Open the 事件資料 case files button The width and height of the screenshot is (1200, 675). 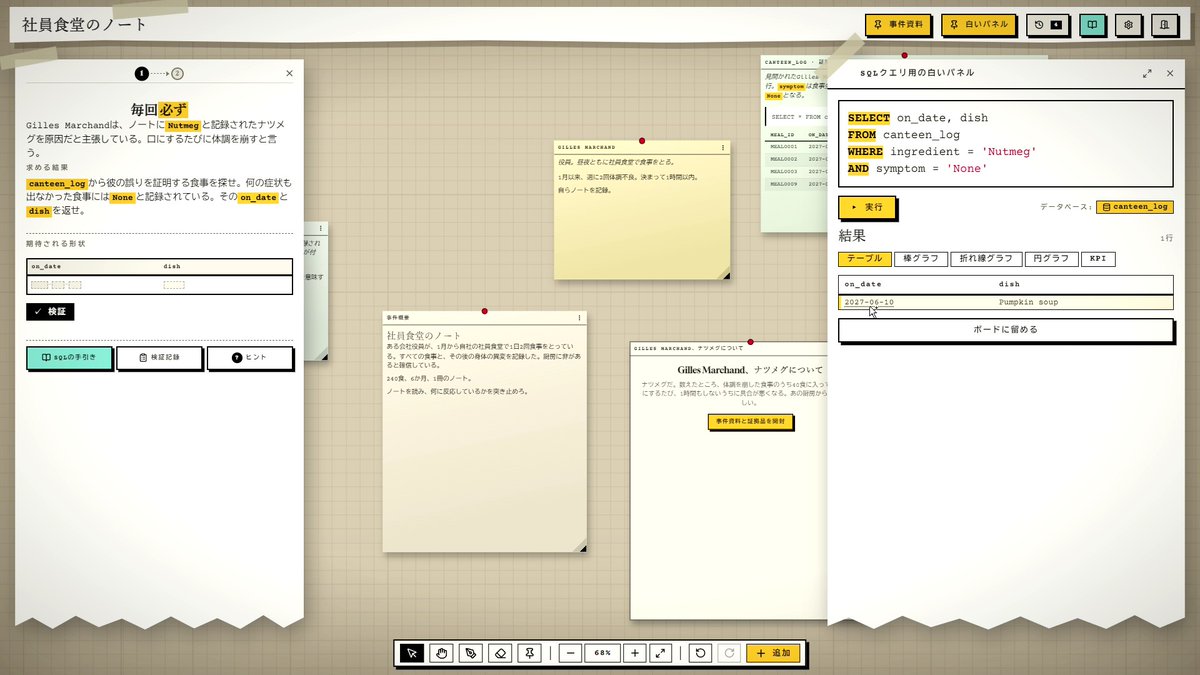[x=899, y=25]
